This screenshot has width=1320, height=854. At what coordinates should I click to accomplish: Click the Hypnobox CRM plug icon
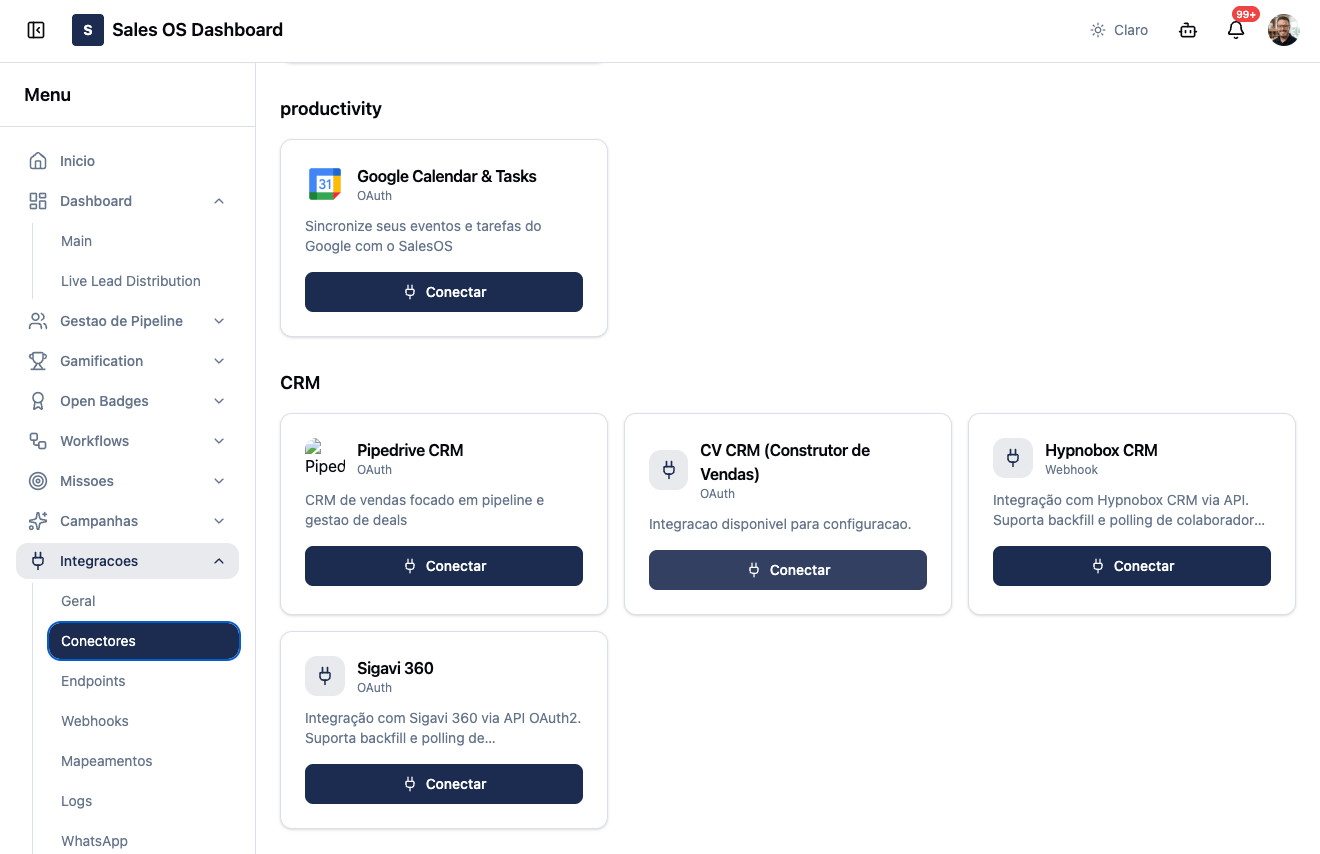tap(1013, 458)
